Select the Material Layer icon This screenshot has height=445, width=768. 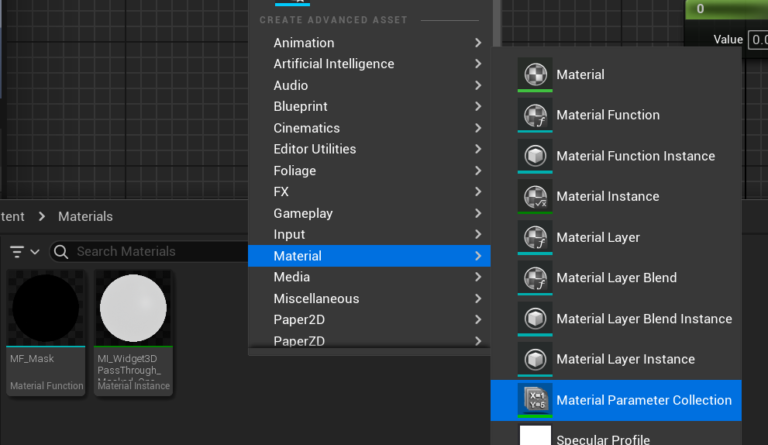point(535,238)
